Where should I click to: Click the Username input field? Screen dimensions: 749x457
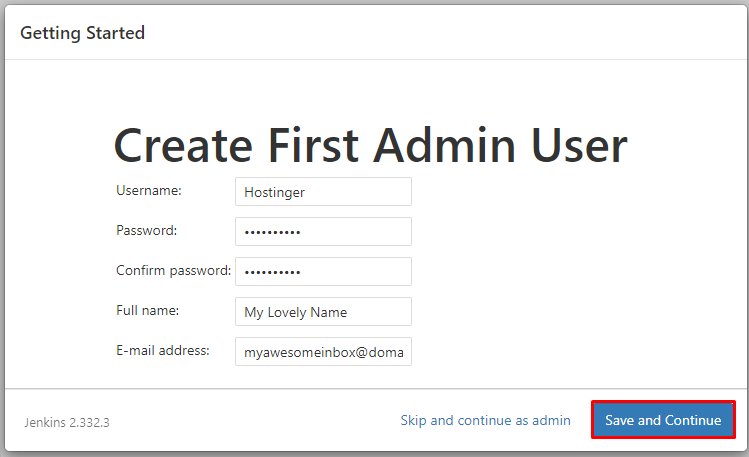pyautogui.click(x=322, y=192)
